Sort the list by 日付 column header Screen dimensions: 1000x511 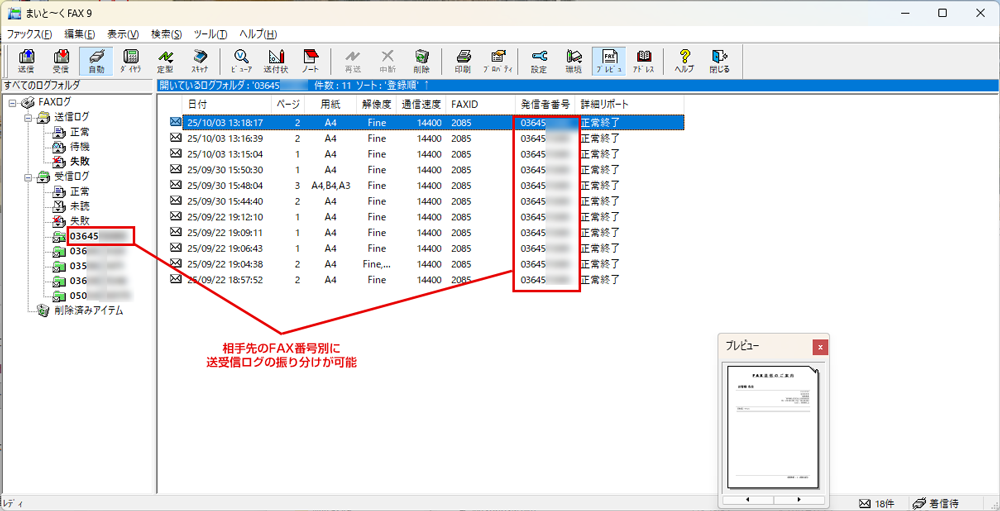(197, 104)
